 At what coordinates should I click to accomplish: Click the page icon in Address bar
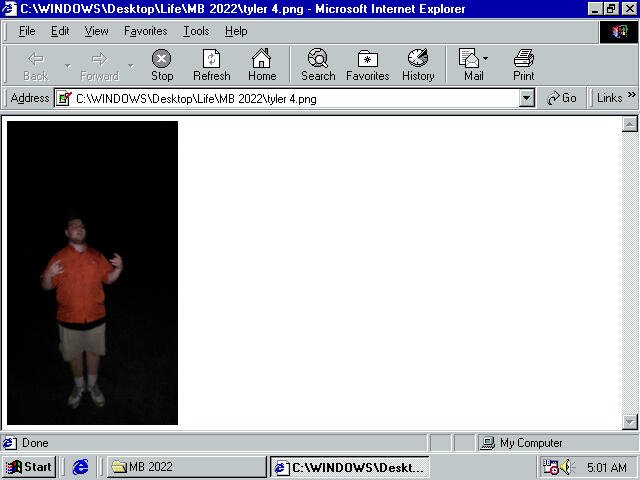(x=64, y=98)
